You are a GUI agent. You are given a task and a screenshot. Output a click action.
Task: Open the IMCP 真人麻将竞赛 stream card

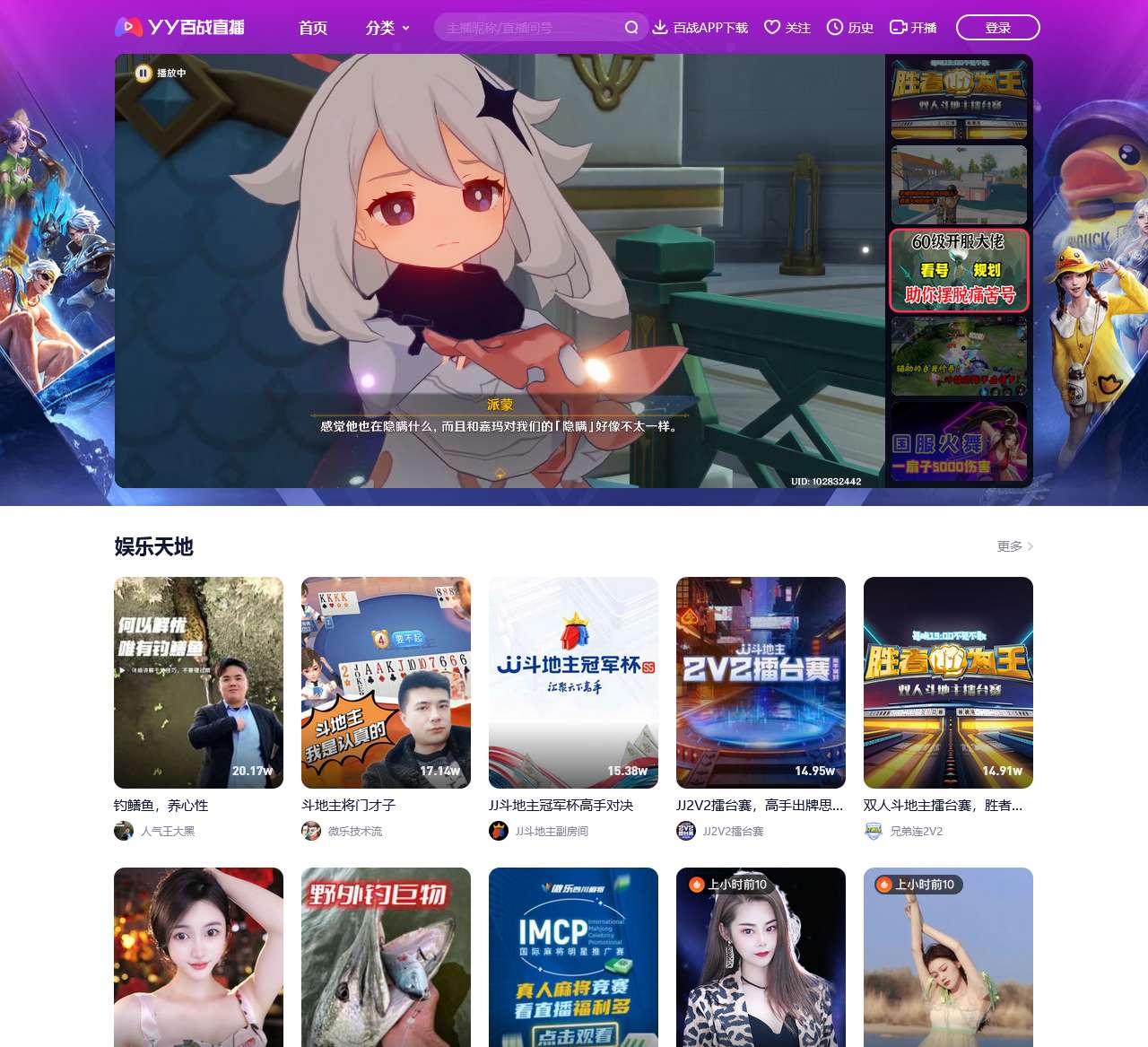tap(573, 957)
